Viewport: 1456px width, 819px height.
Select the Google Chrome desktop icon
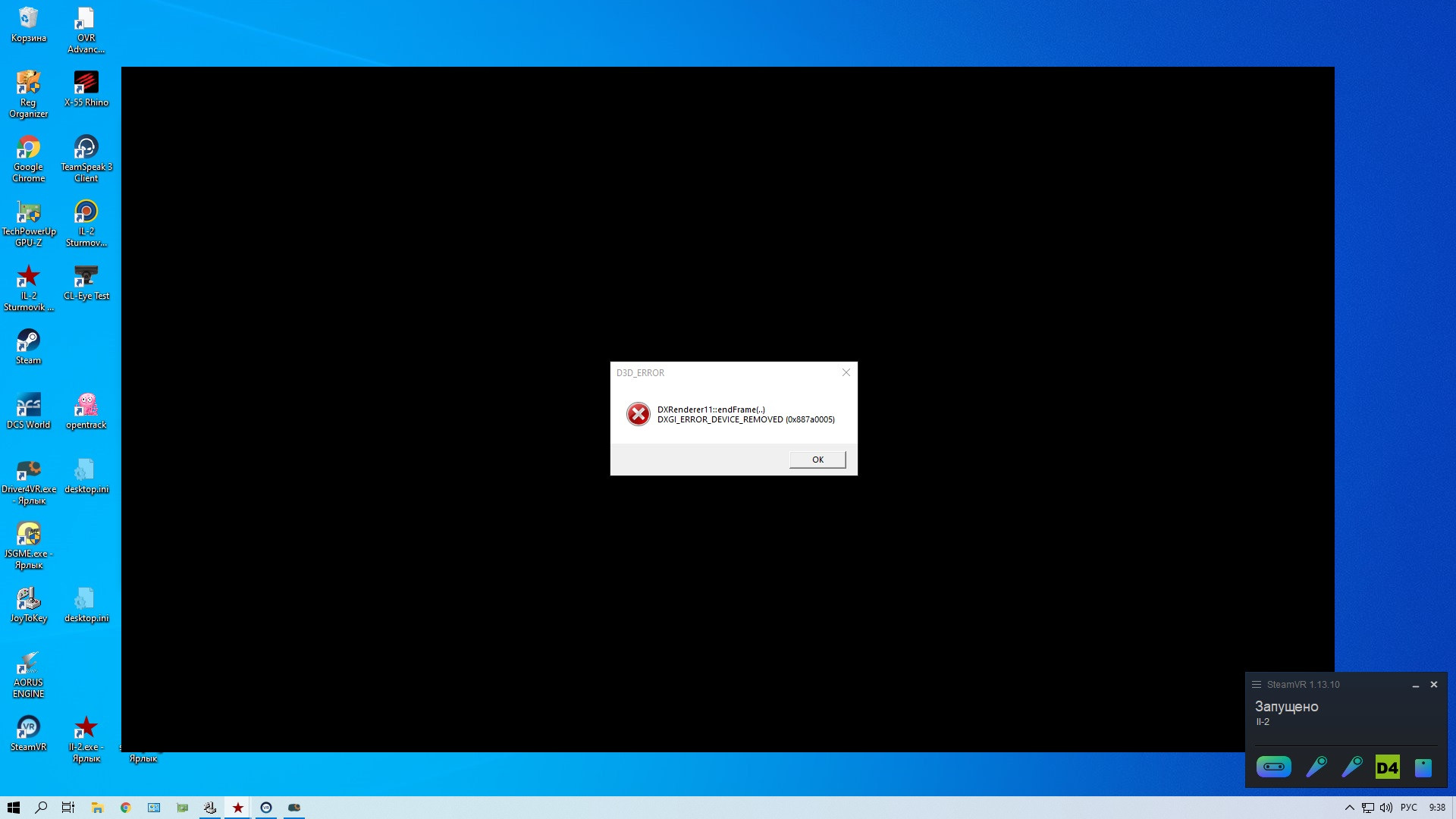[28, 159]
